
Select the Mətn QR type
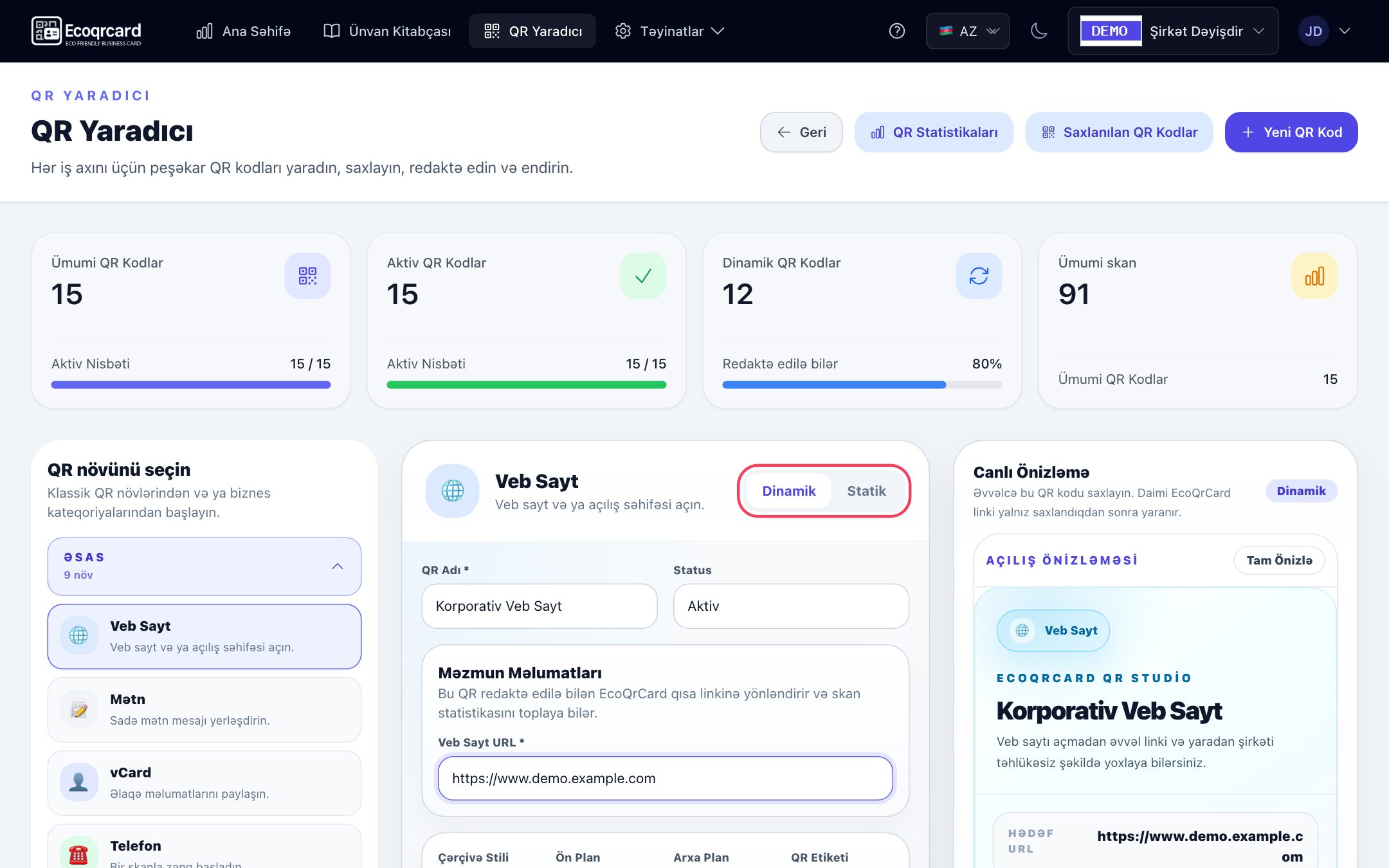(x=204, y=709)
